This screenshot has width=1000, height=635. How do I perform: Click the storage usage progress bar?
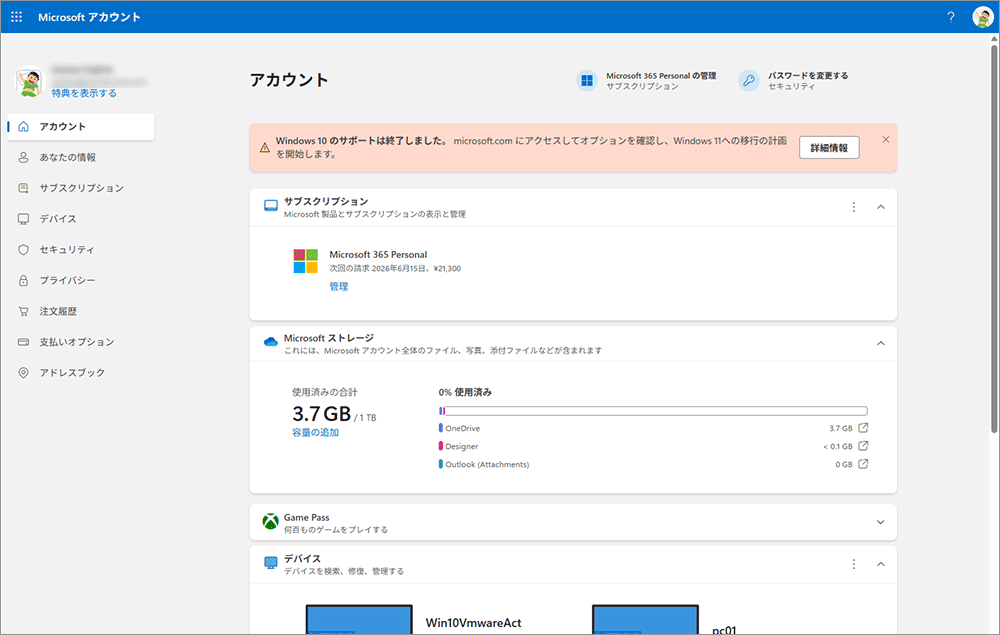click(x=652, y=410)
